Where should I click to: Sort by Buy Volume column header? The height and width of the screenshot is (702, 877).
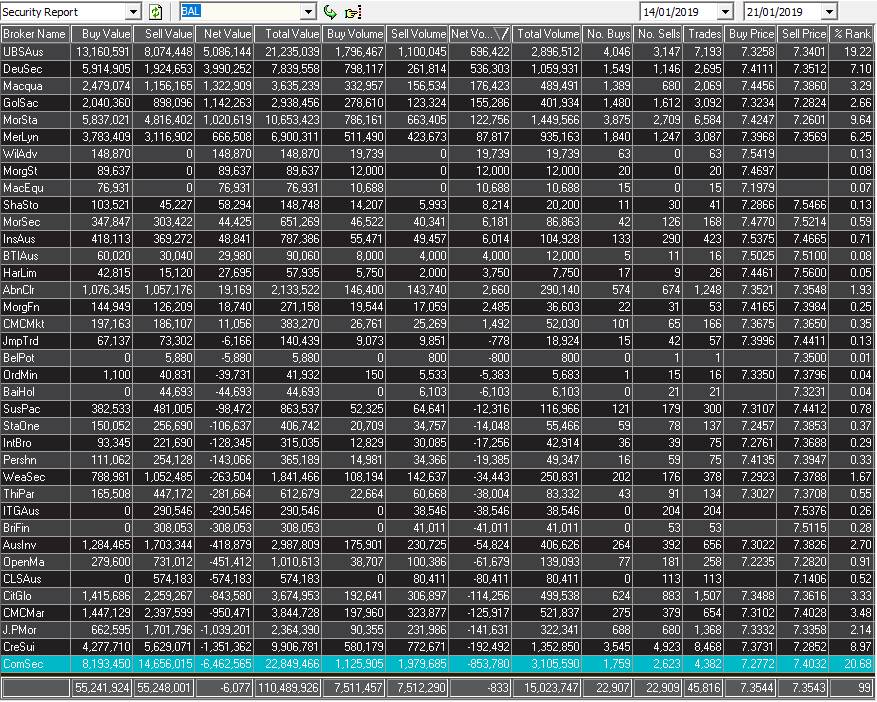pyautogui.click(x=353, y=34)
